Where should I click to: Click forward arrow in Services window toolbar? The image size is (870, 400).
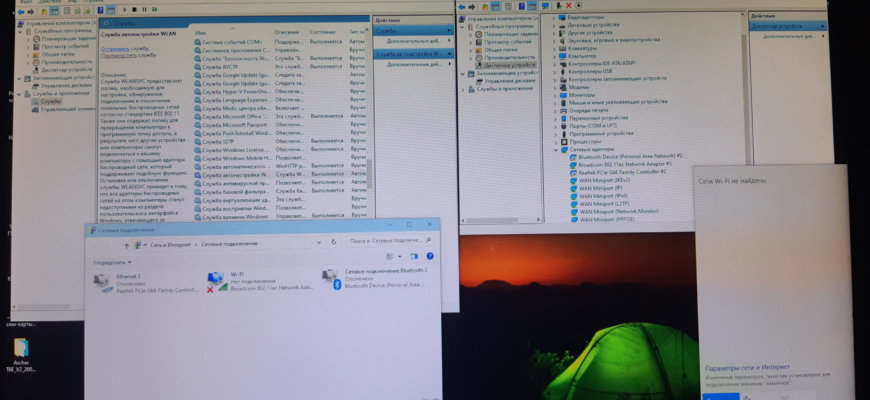[x=30, y=11]
